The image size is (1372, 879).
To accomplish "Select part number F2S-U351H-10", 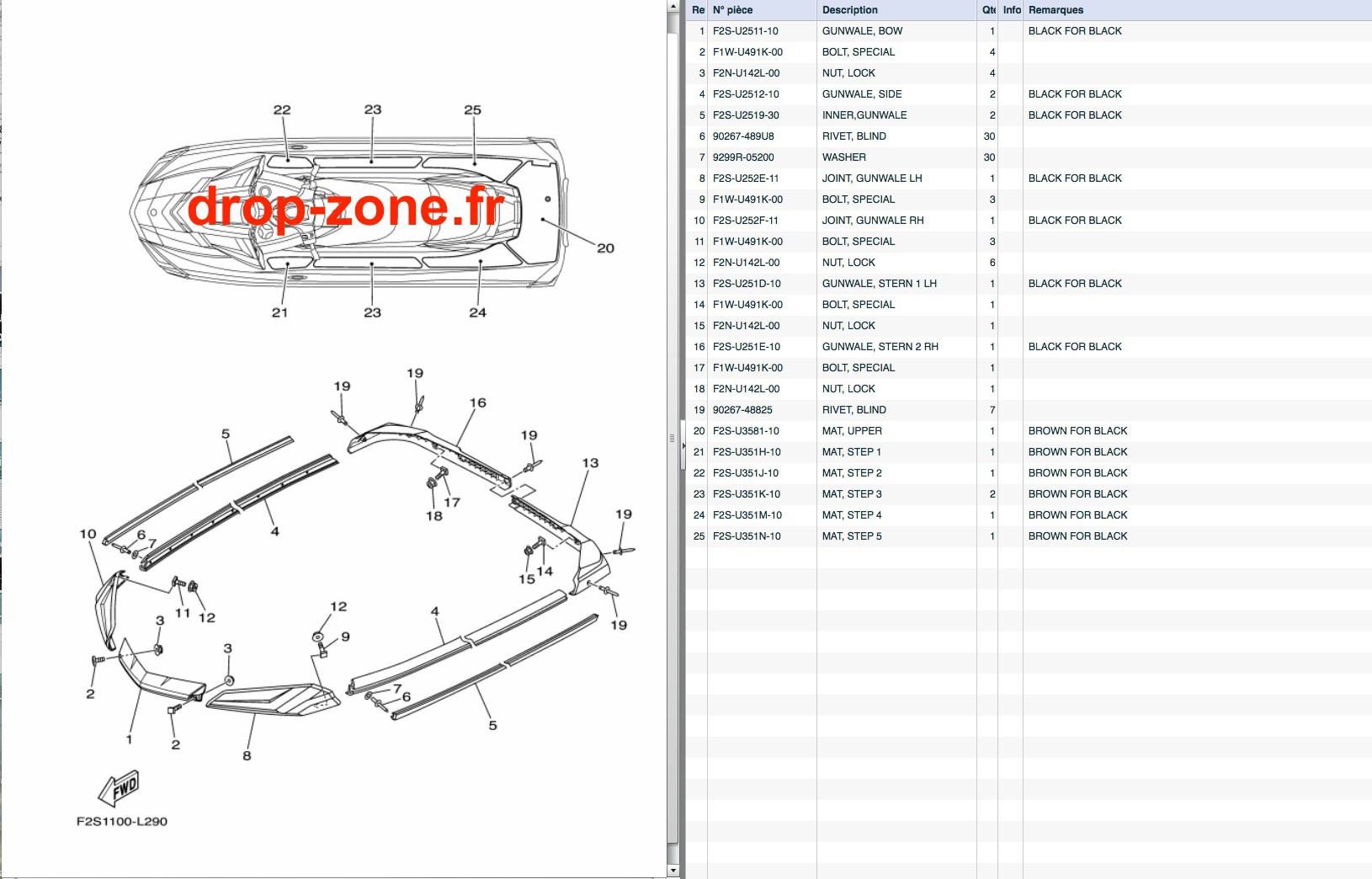I will [747, 452].
